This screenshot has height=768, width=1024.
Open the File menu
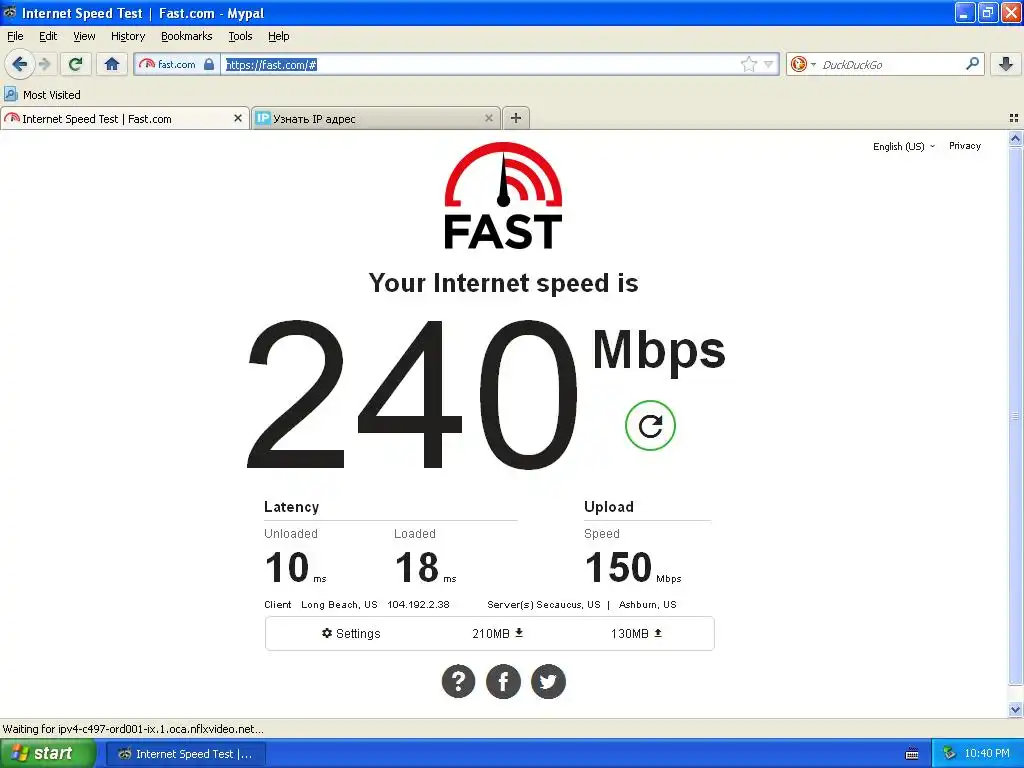pyautogui.click(x=15, y=36)
